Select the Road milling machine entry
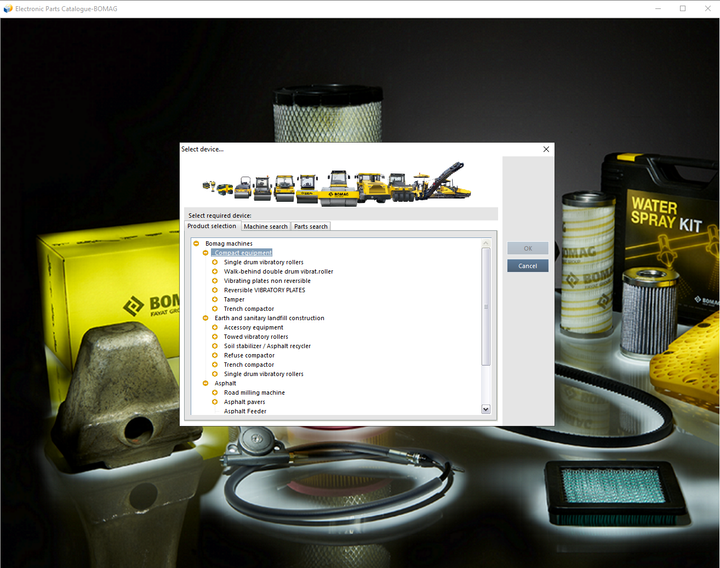Image resolution: width=720 pixels, height=568 pixels. [x=254, y=393]
